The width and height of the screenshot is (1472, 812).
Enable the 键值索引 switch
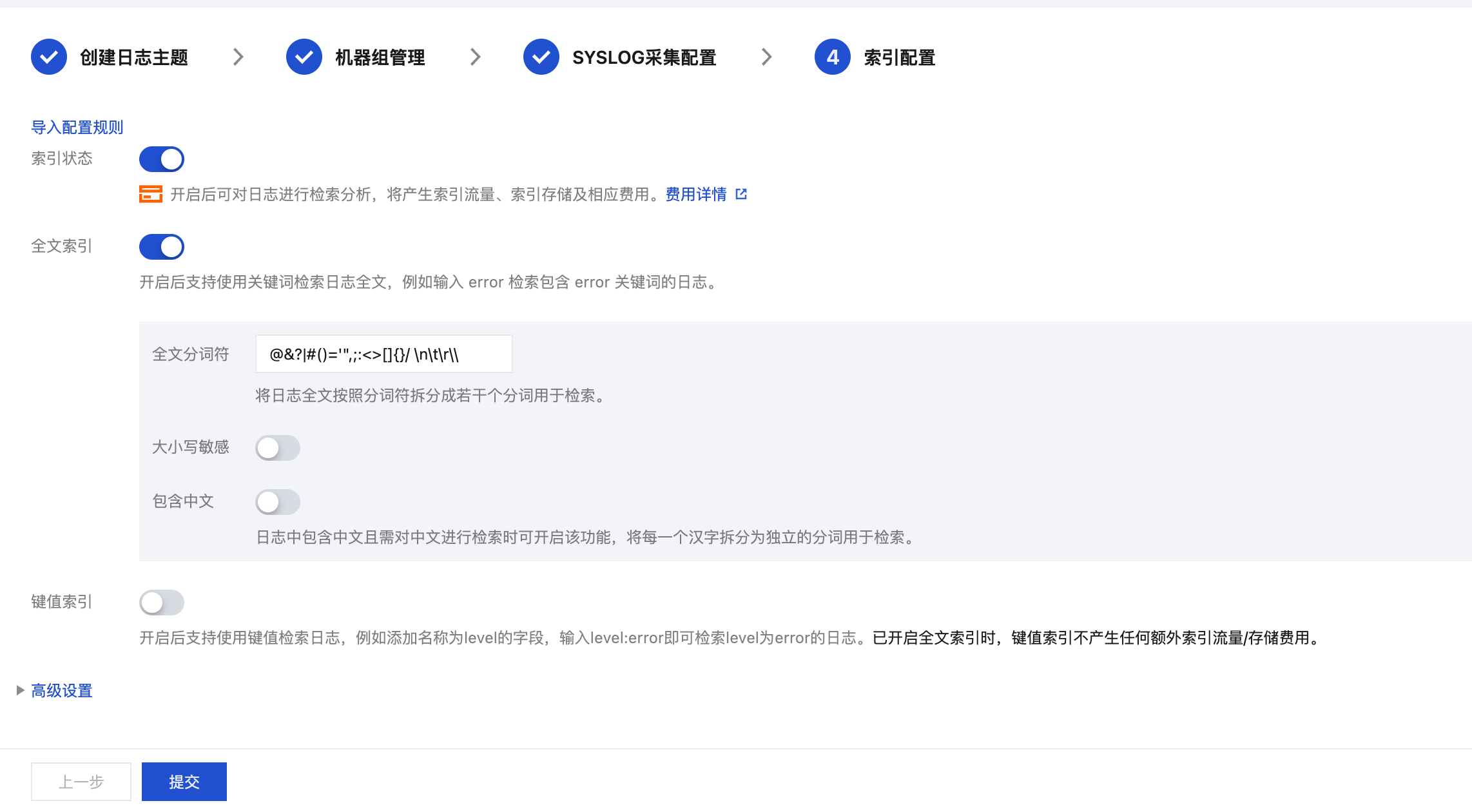[x=162, y=603]
